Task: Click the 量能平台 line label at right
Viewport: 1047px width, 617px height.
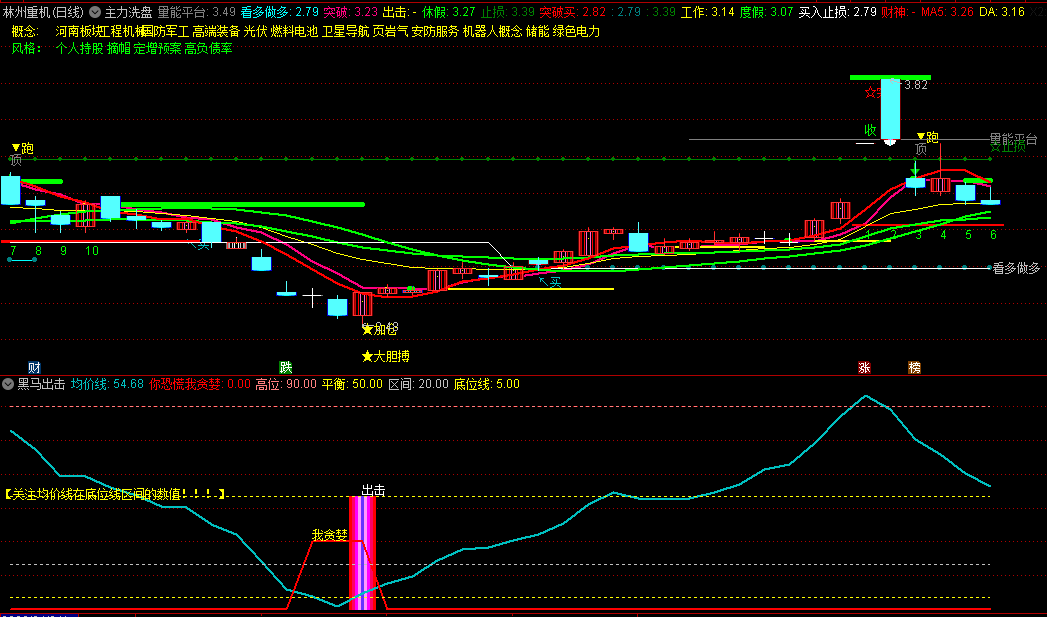Action: [x=1014, y=138]
